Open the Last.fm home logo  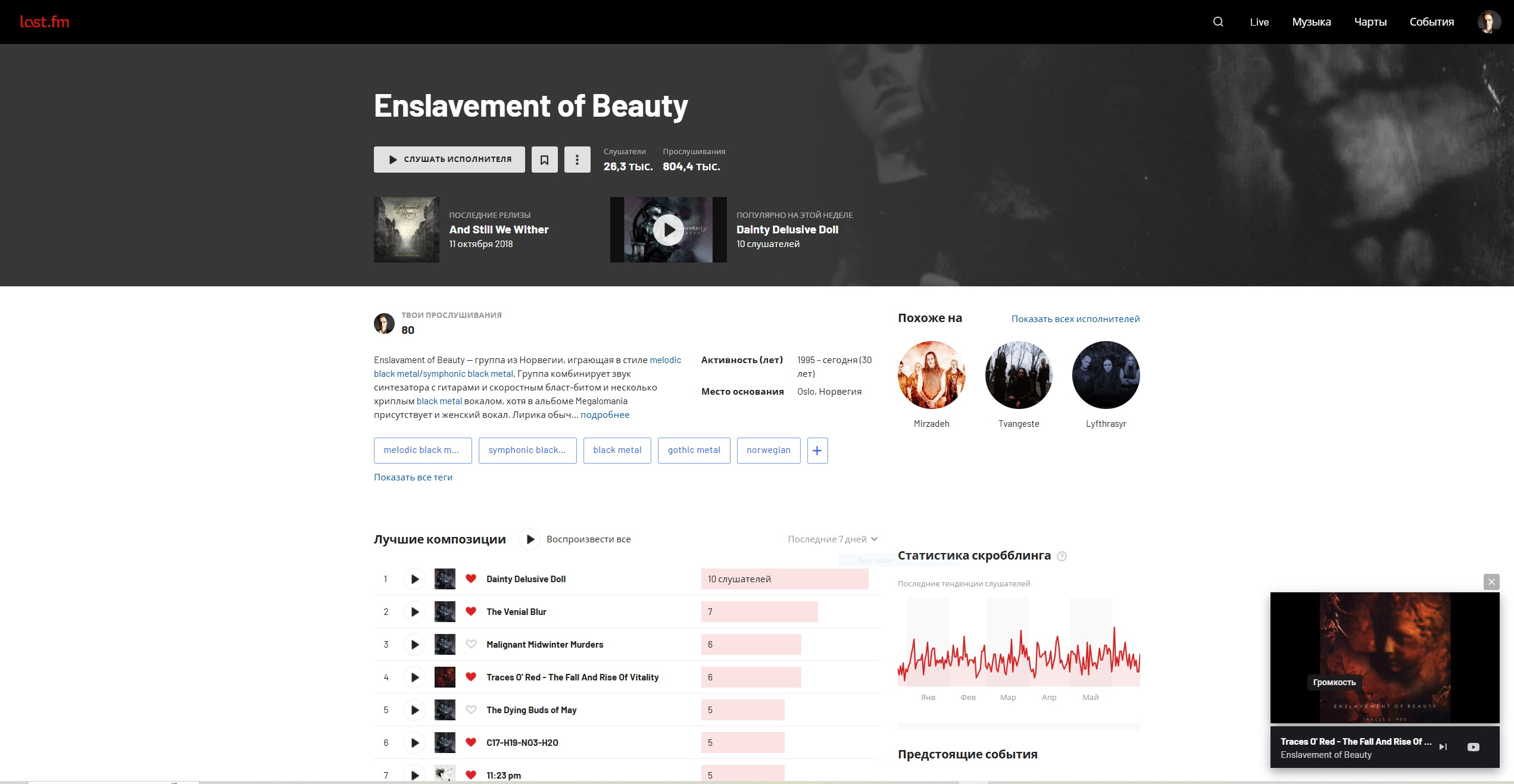pos(45,22)
